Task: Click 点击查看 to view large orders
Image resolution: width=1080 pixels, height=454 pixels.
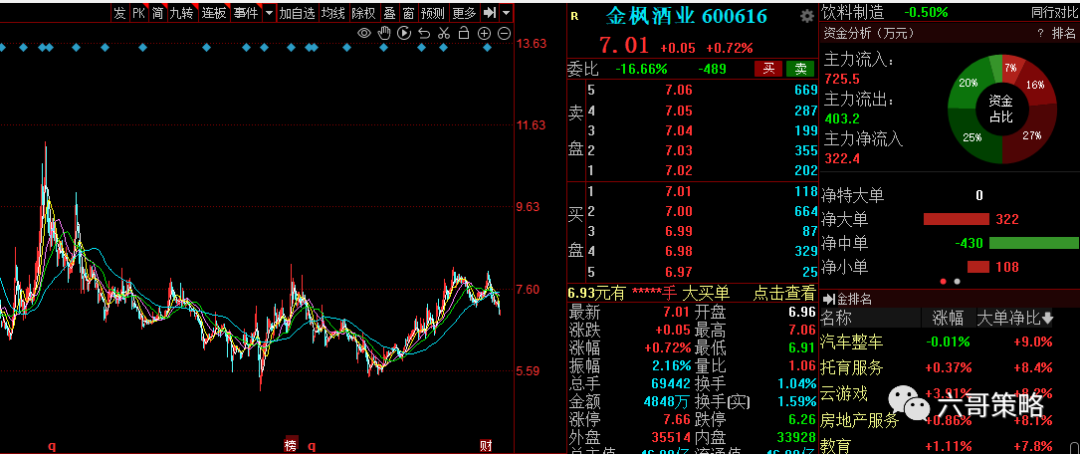Action: pyautogui.click(x=784, y=293)
